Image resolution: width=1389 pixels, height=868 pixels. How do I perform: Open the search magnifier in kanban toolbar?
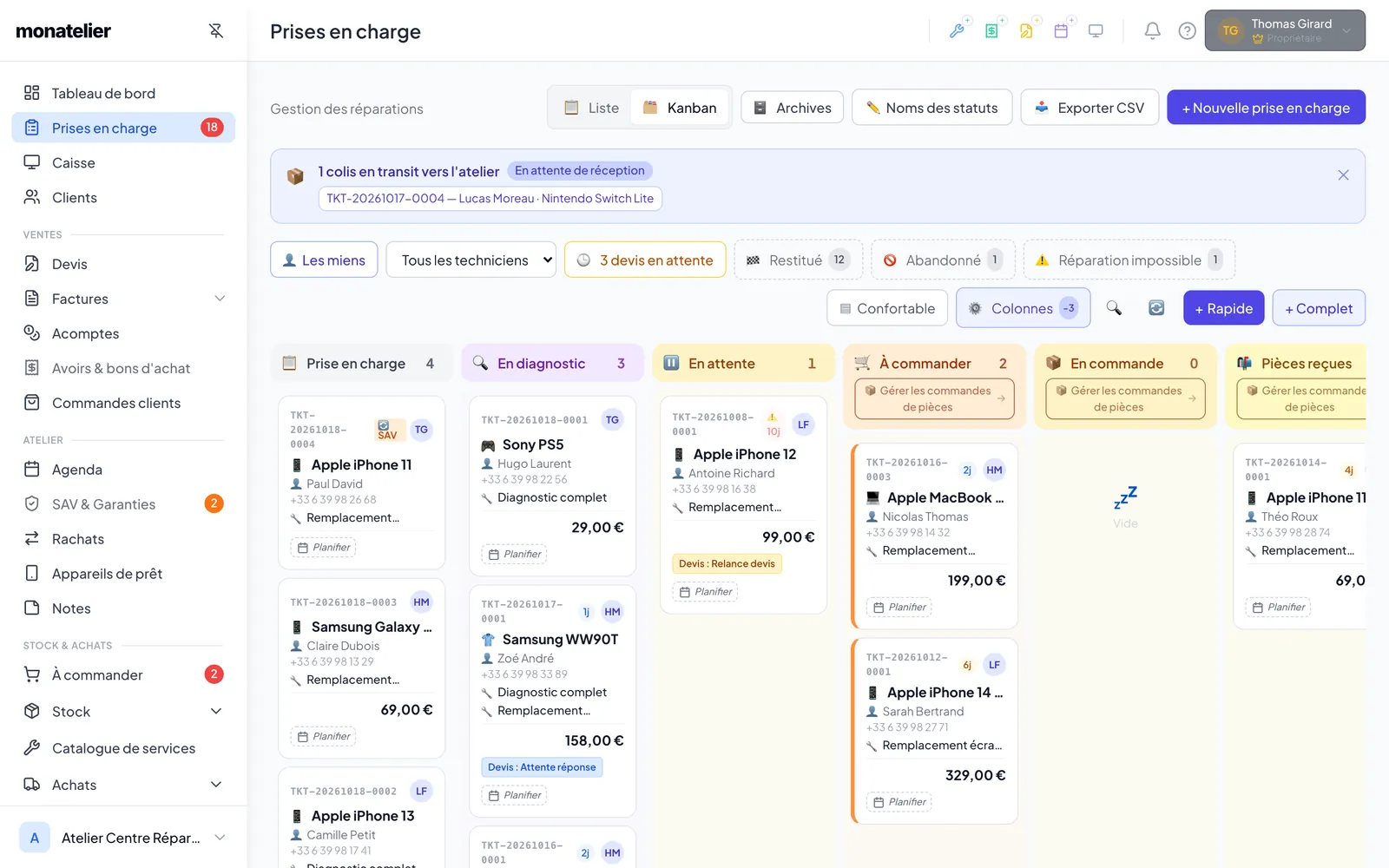click(x=1114, y=308)
